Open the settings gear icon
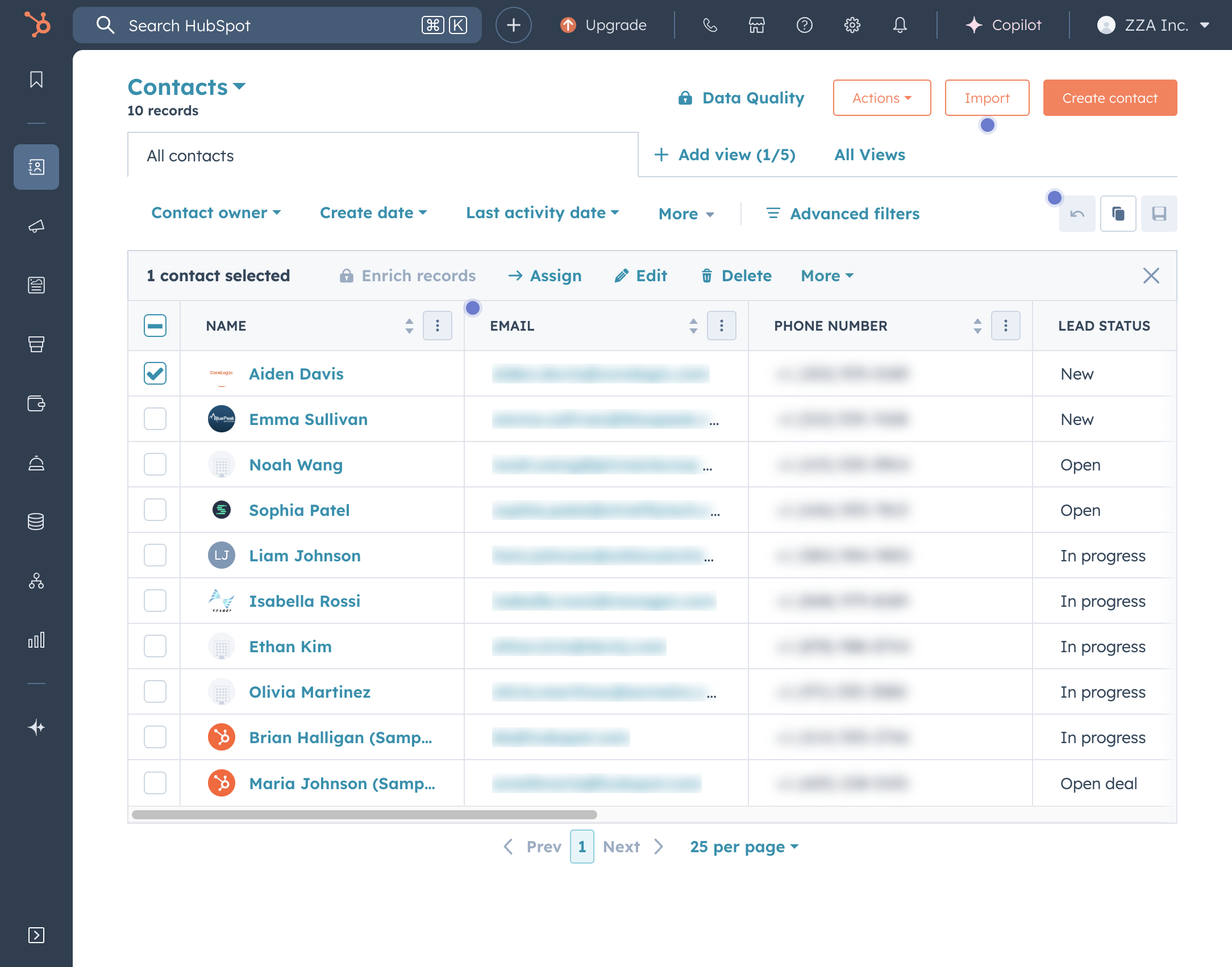Screen dimensions: 1232x967 (852, 25)
